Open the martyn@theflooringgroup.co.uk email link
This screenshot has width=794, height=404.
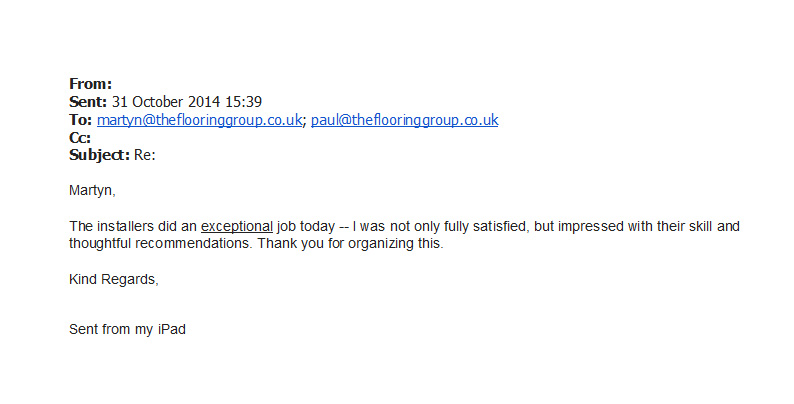click(200, 120)
